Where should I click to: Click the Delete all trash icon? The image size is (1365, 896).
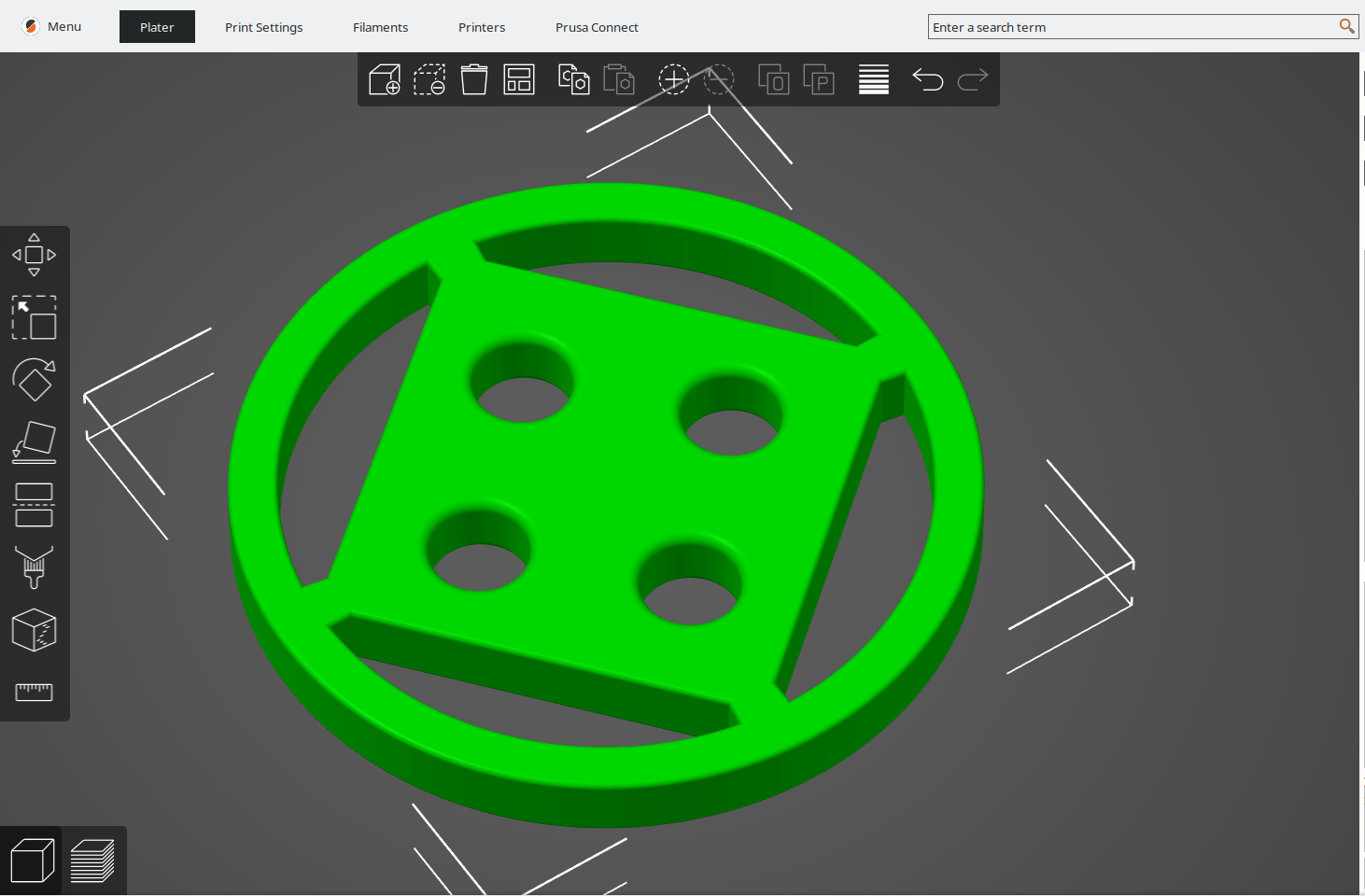click(x=474, y=80)
